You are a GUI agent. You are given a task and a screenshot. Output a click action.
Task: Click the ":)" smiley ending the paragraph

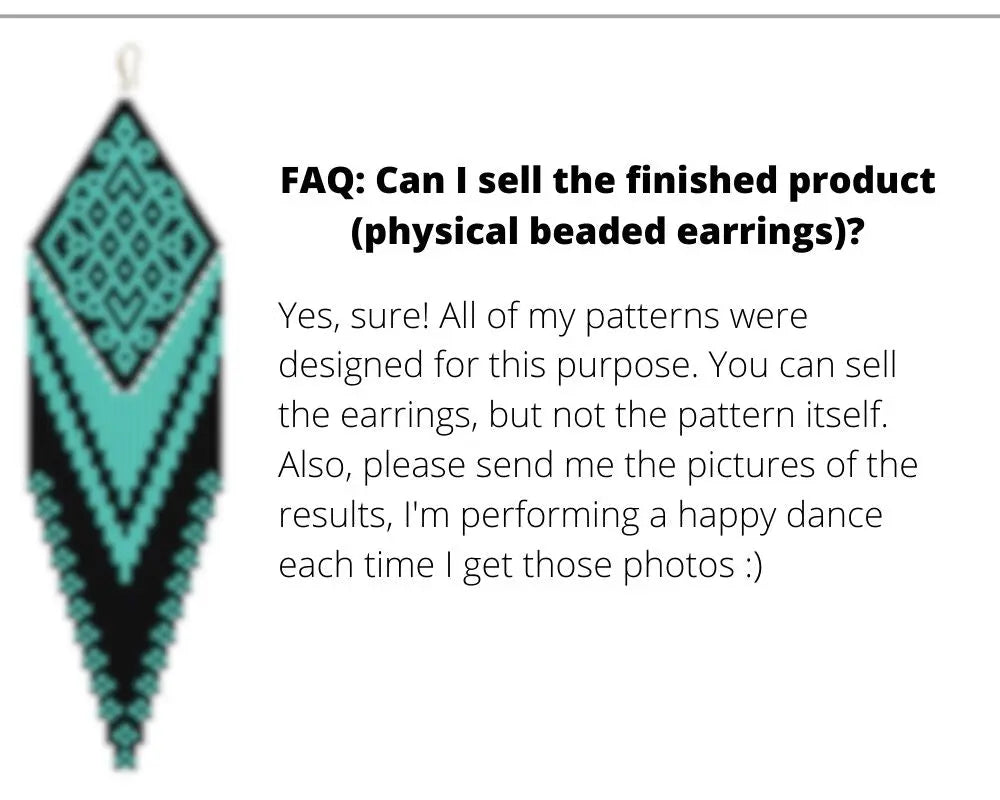click(753, 566)
